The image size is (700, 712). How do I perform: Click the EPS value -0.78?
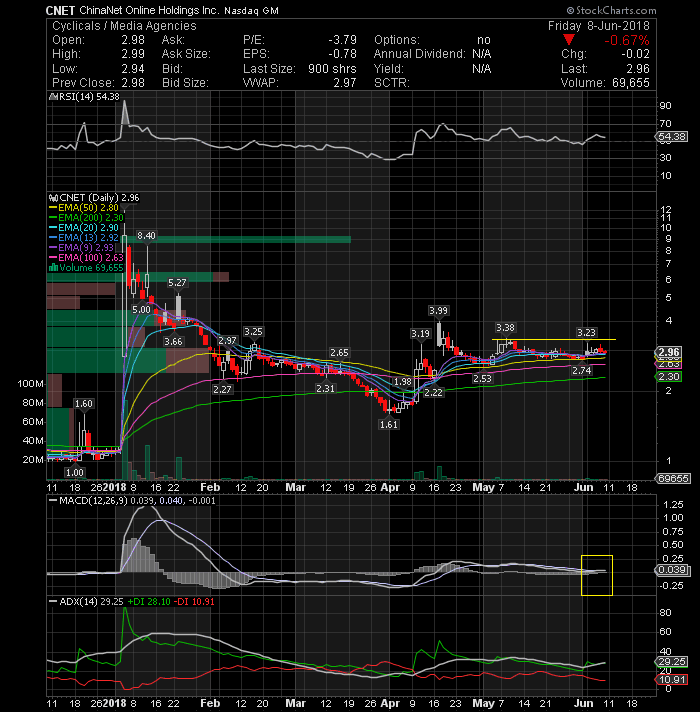(343, 54)
